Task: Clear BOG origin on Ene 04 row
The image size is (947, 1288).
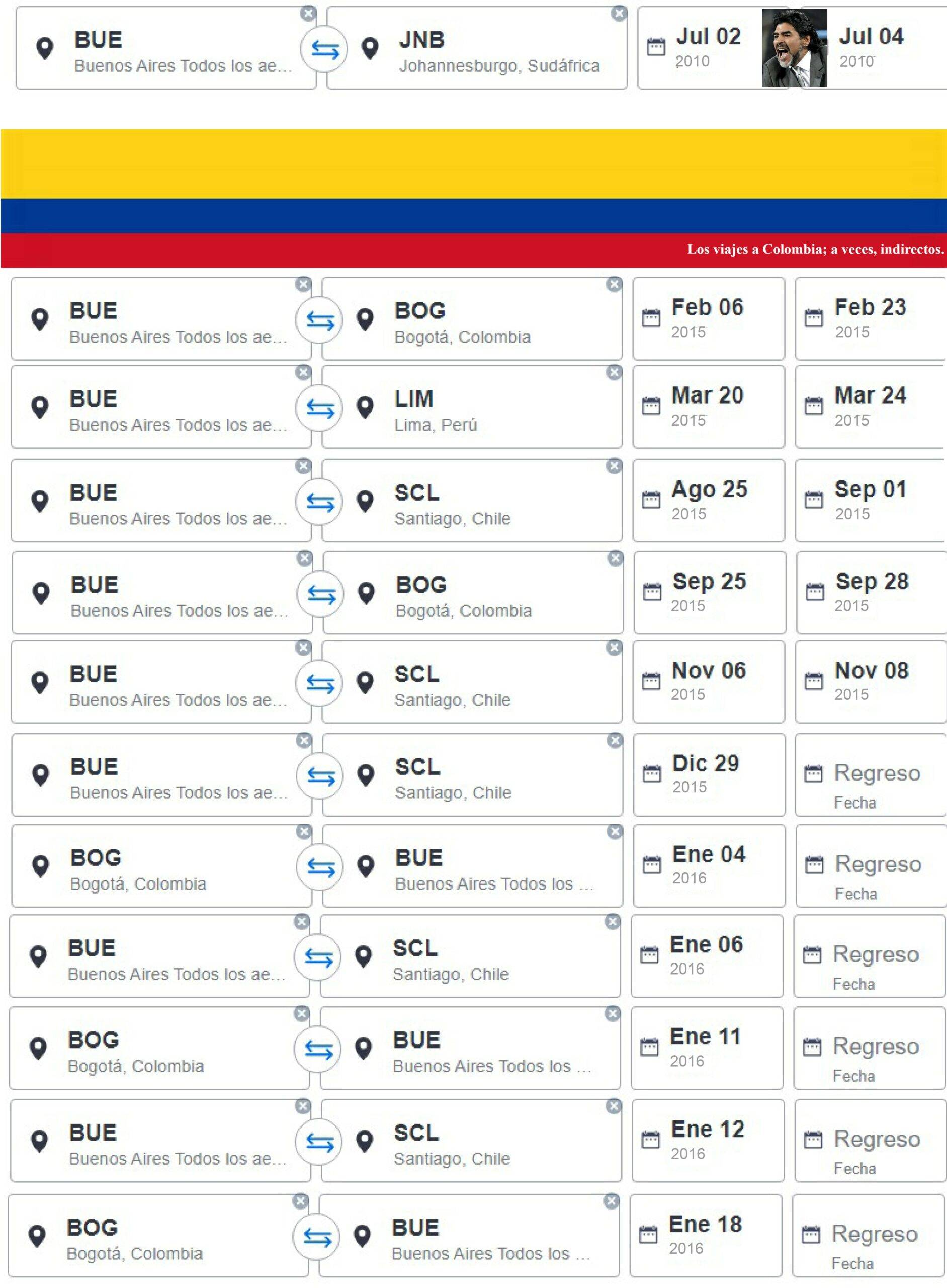Action: 304,832
